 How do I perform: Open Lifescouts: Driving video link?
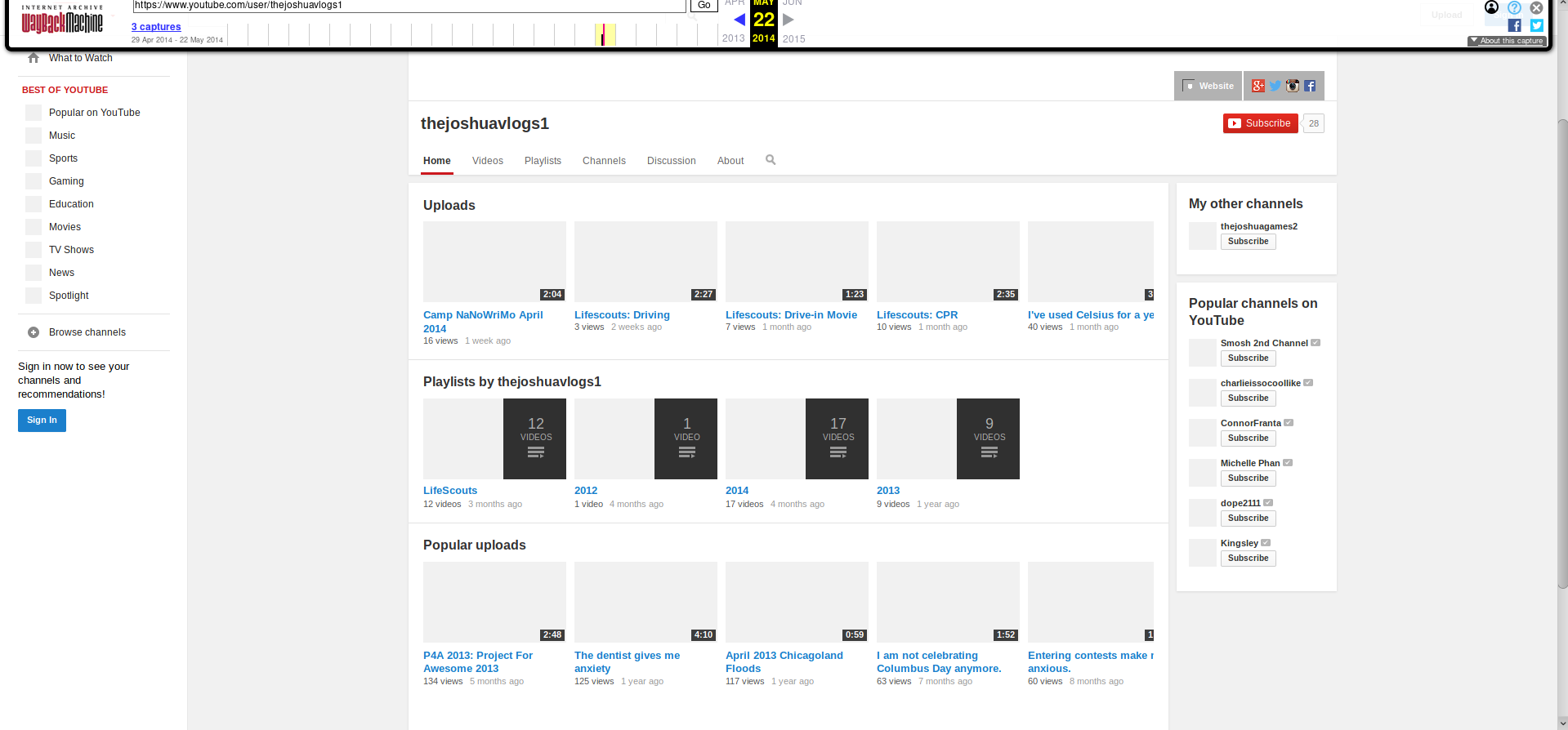click(x=622, y=315)
